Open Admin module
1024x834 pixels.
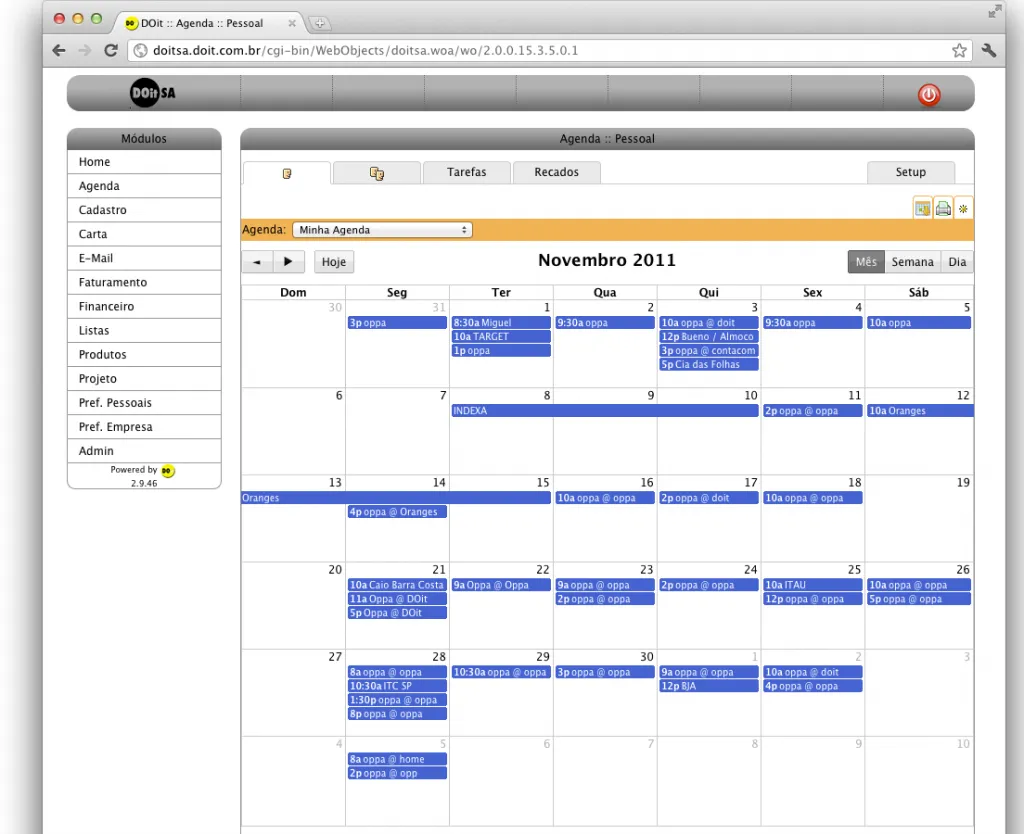click(x=144, y=452)
